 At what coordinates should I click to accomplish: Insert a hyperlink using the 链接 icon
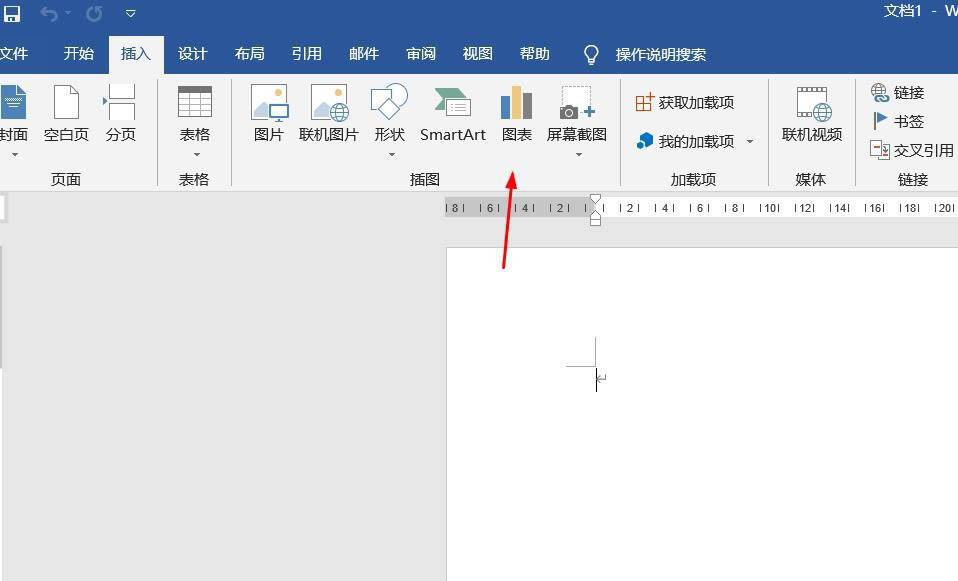click(898, 92)
